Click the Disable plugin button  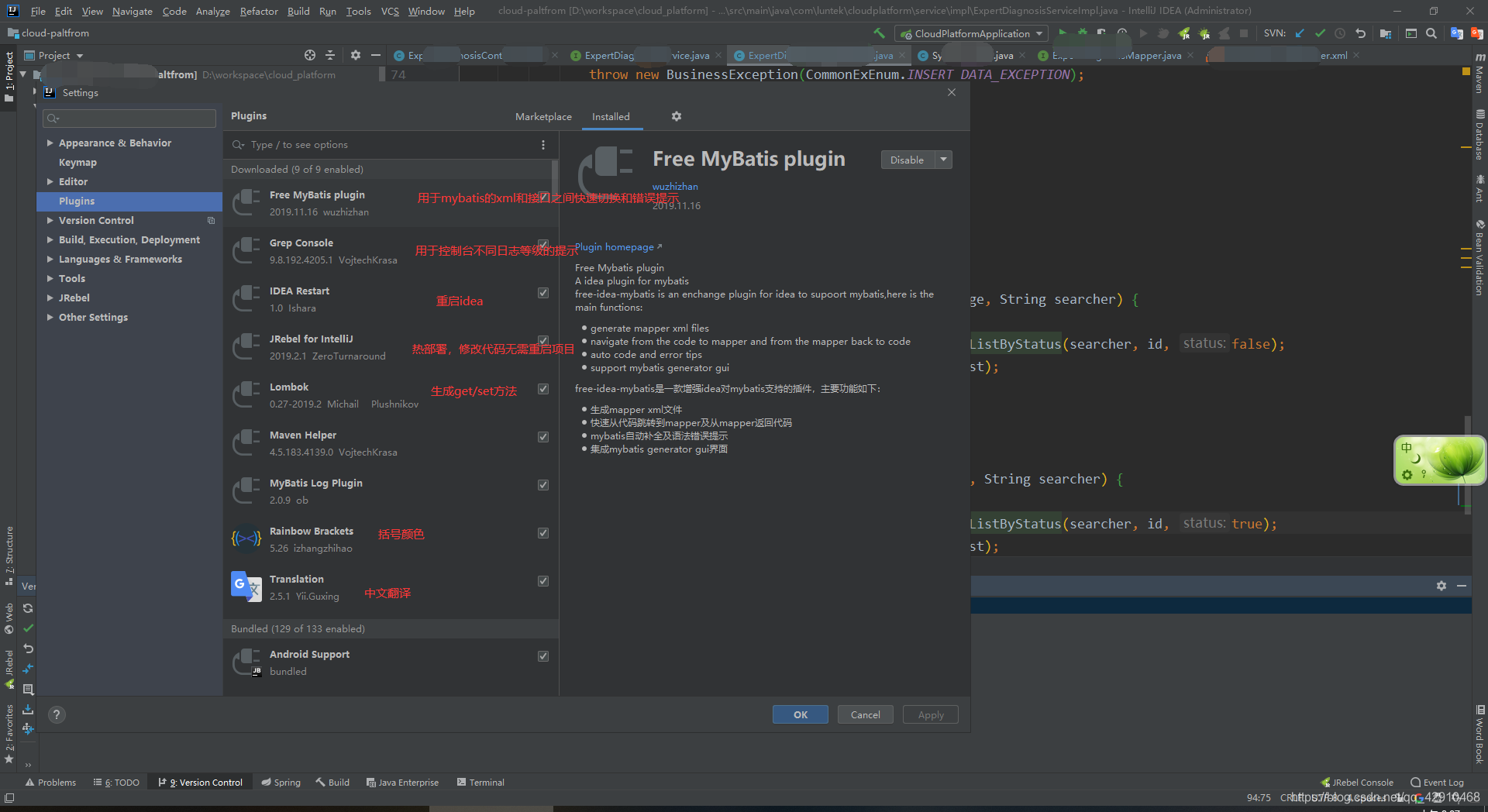point(907,160)
